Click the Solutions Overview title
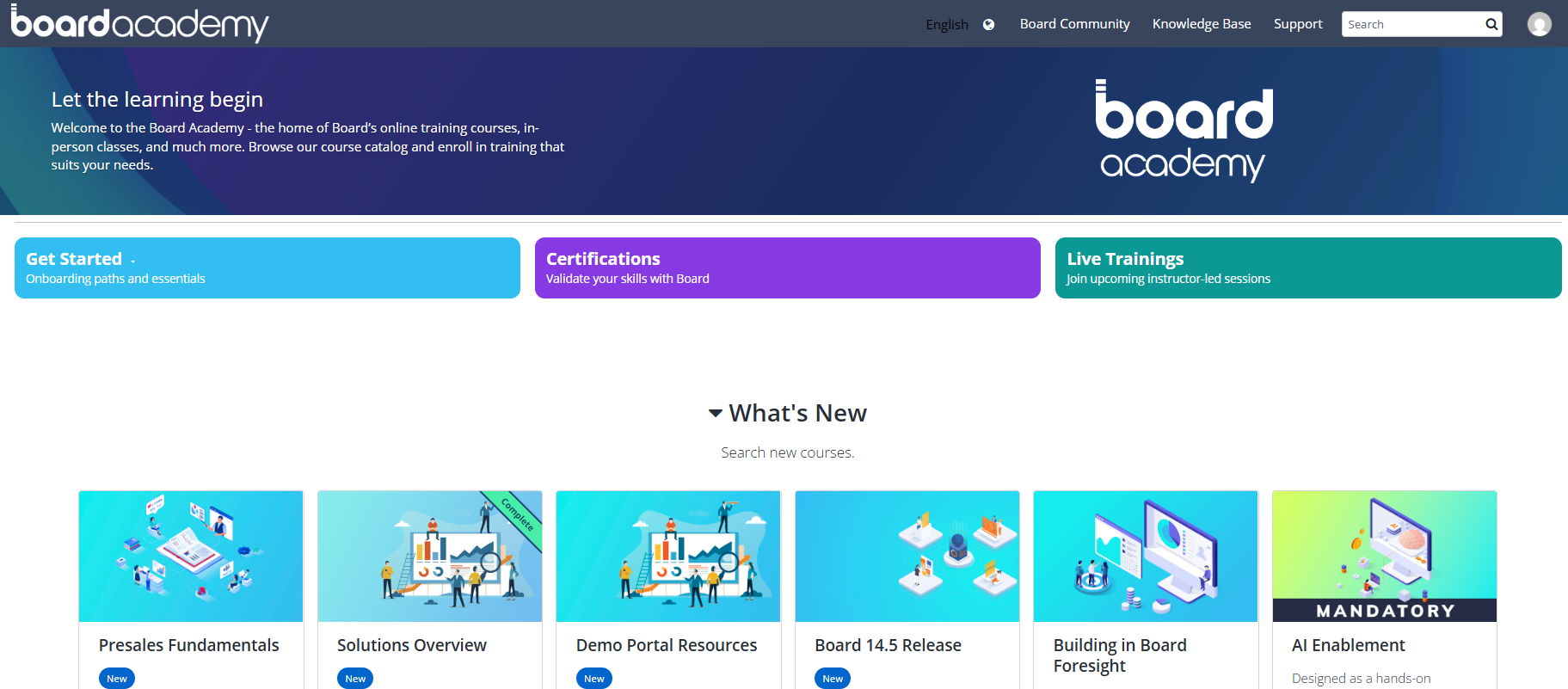1568x689 pixels. tap(412, 645)
